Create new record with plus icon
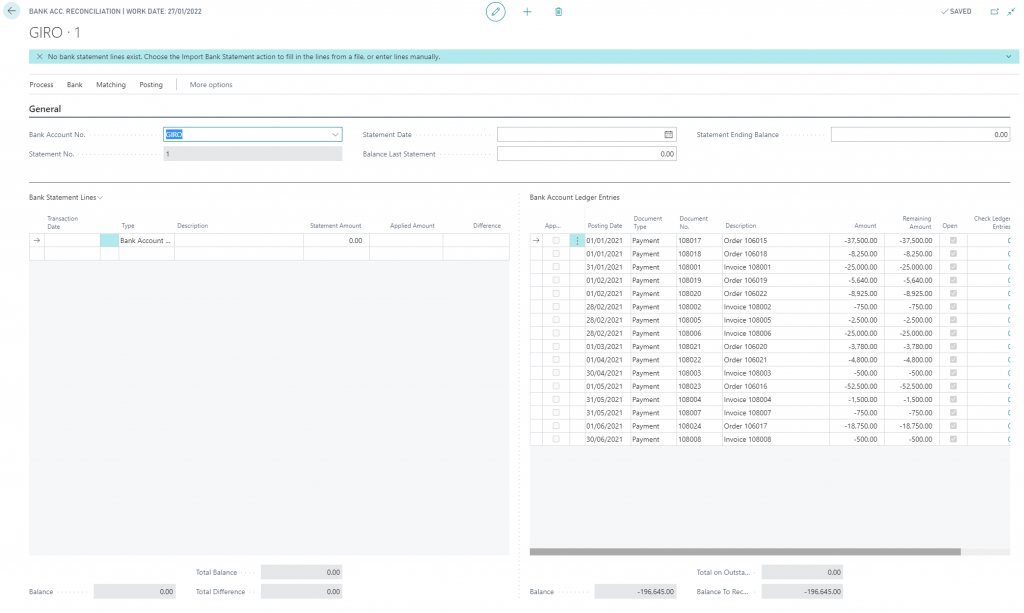Viewport: 1024px width, 613px height. click(x=527, y=12)
